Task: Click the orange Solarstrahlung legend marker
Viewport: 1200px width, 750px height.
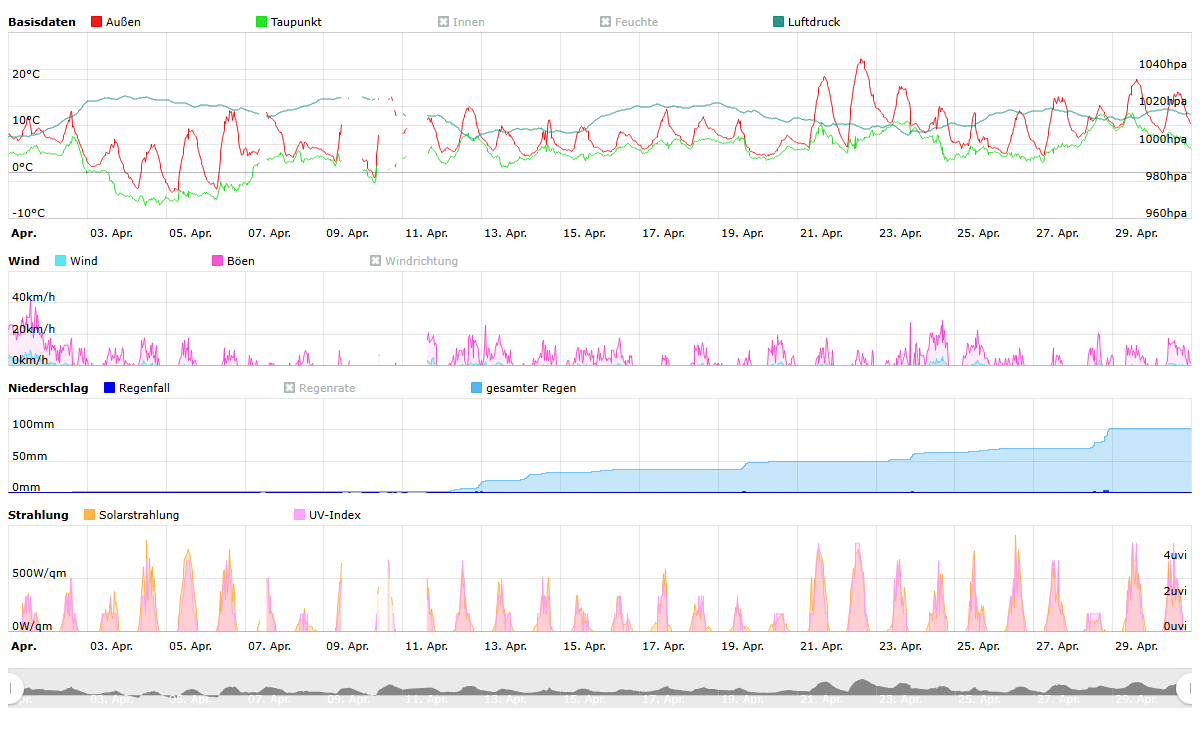Action: tap(90, 515)
